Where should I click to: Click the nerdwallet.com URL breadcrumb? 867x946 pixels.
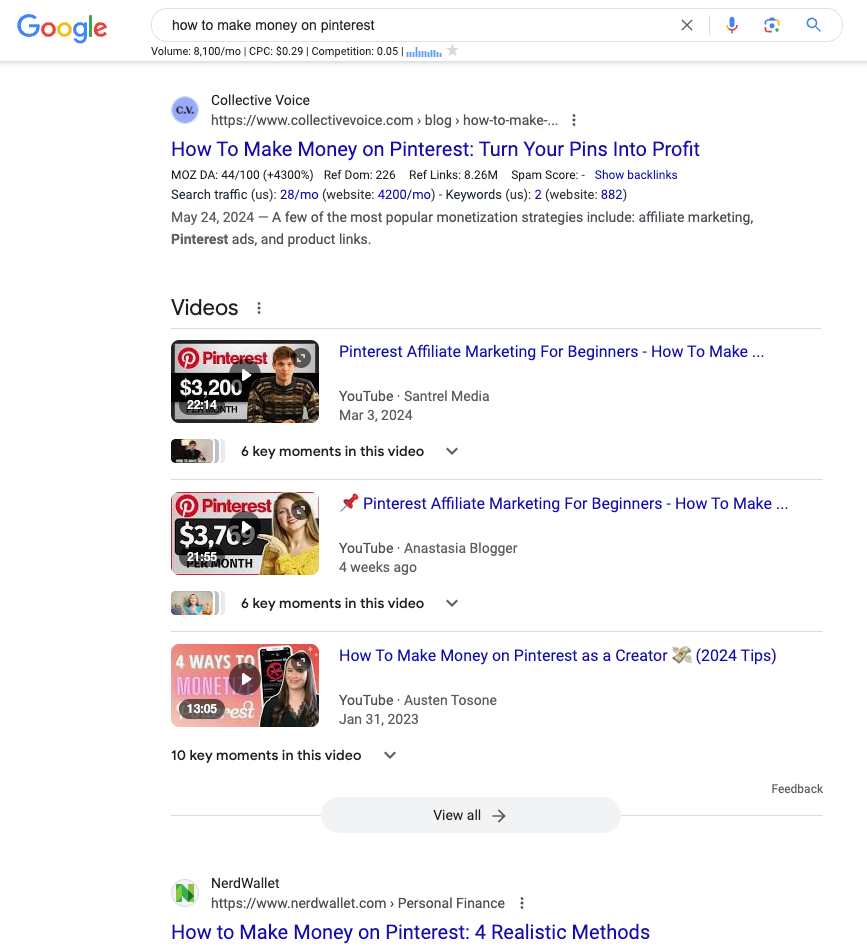[358, 904]
